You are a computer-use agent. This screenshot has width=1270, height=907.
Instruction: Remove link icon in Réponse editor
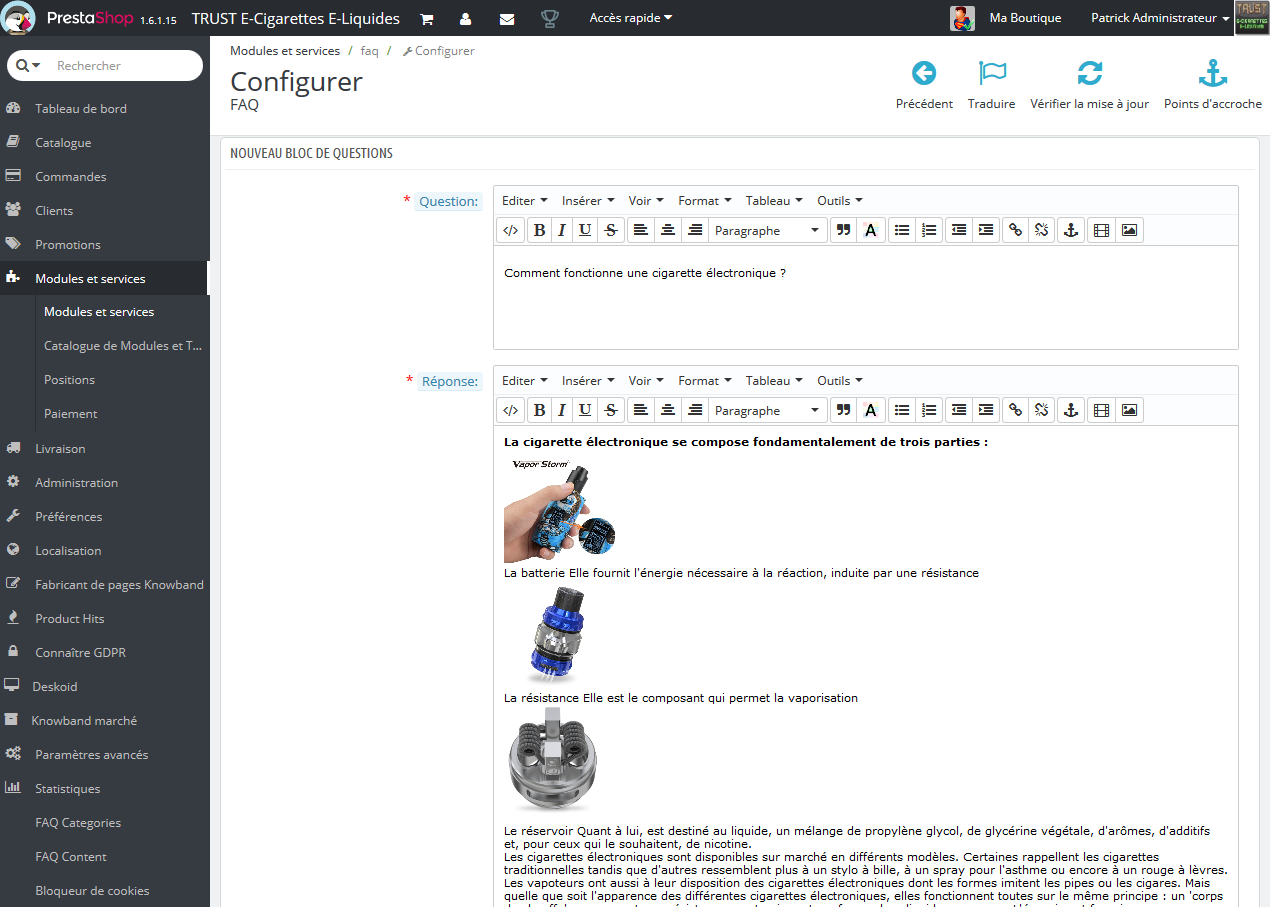[x=1041, y=410]
